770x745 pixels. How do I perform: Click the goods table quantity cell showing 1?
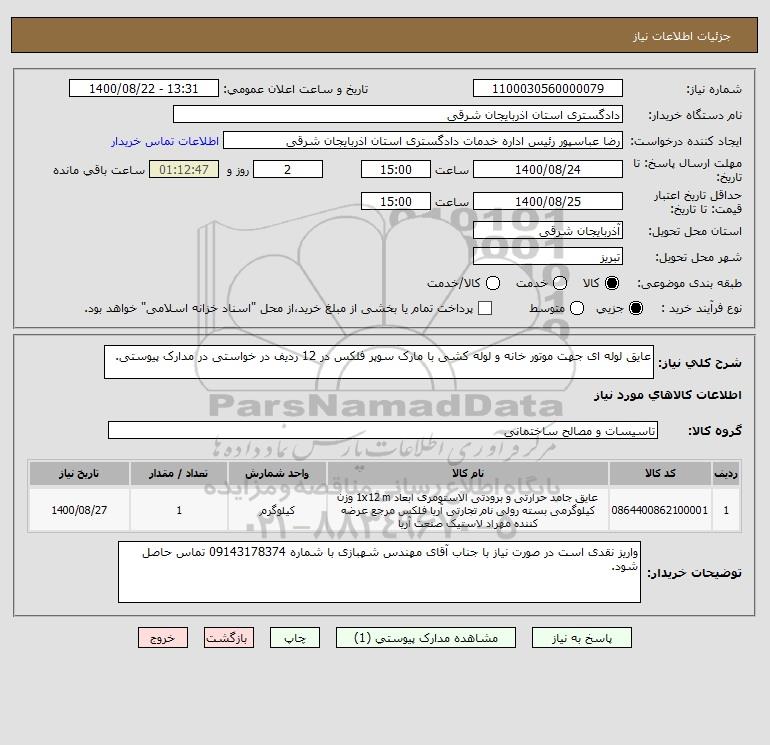point(179,510)
